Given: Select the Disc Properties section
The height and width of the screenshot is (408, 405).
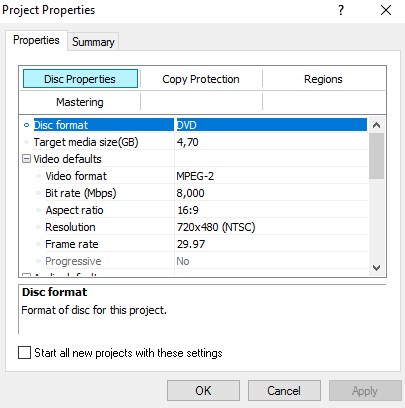Looking at the screenshot, I should click(x=80, y=79).
